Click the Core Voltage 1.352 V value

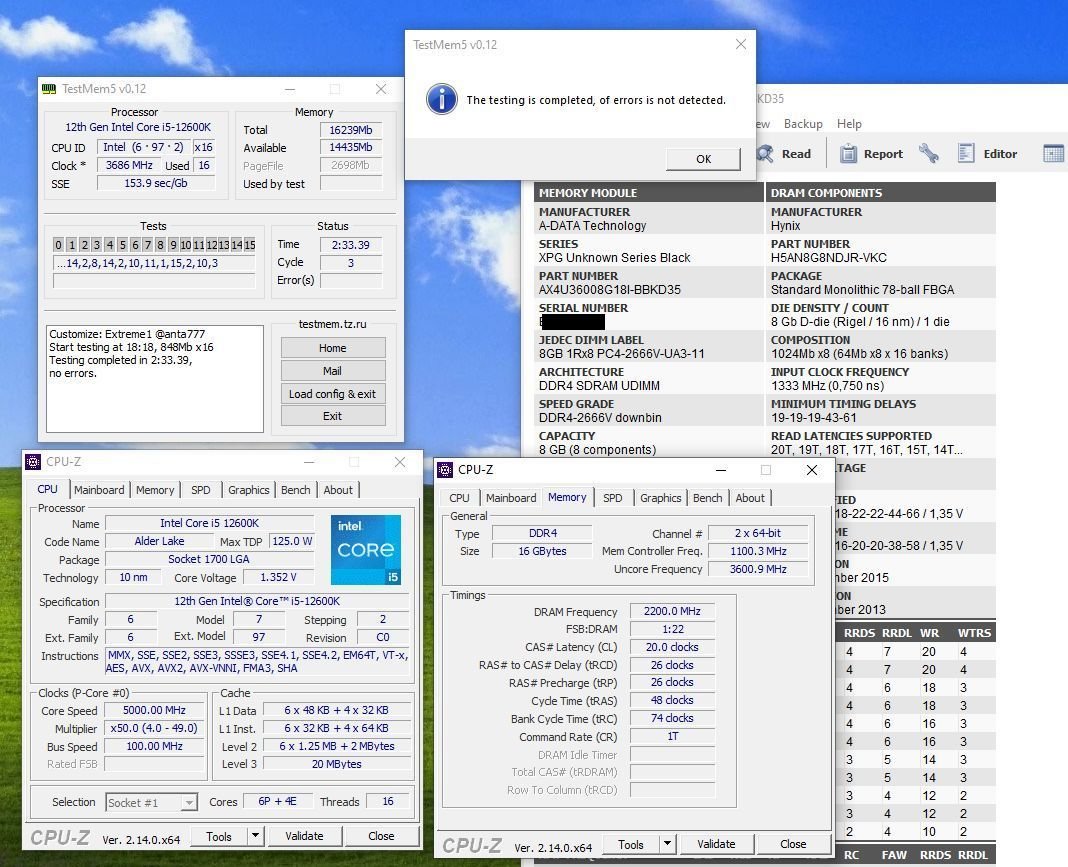278,577
